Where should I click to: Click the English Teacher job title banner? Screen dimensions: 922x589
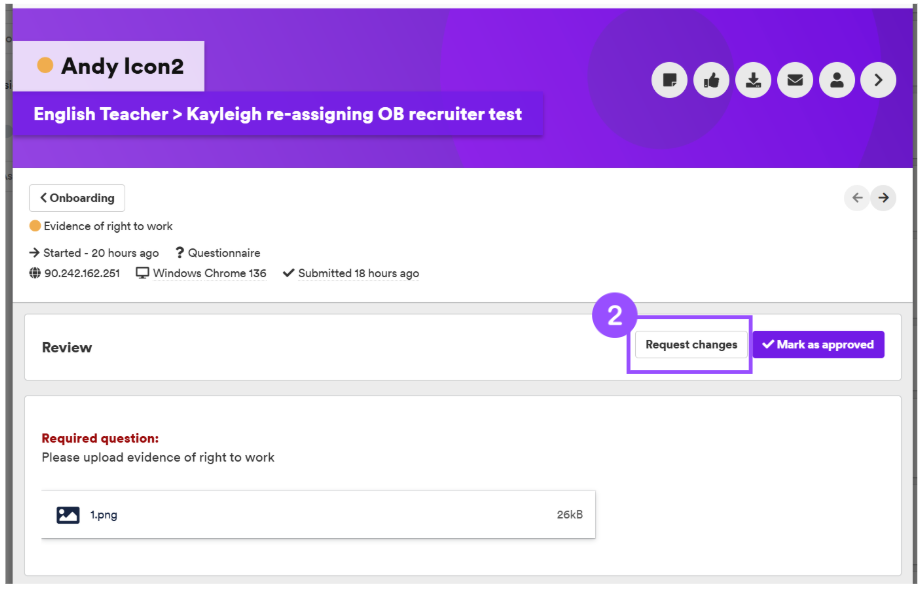[x=278, y=114]
